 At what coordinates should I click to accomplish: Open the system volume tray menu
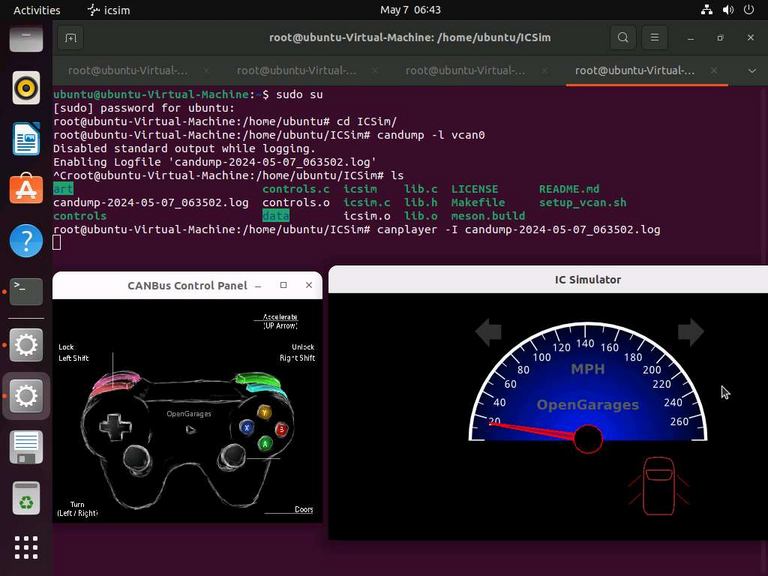(x=728, y=10)
